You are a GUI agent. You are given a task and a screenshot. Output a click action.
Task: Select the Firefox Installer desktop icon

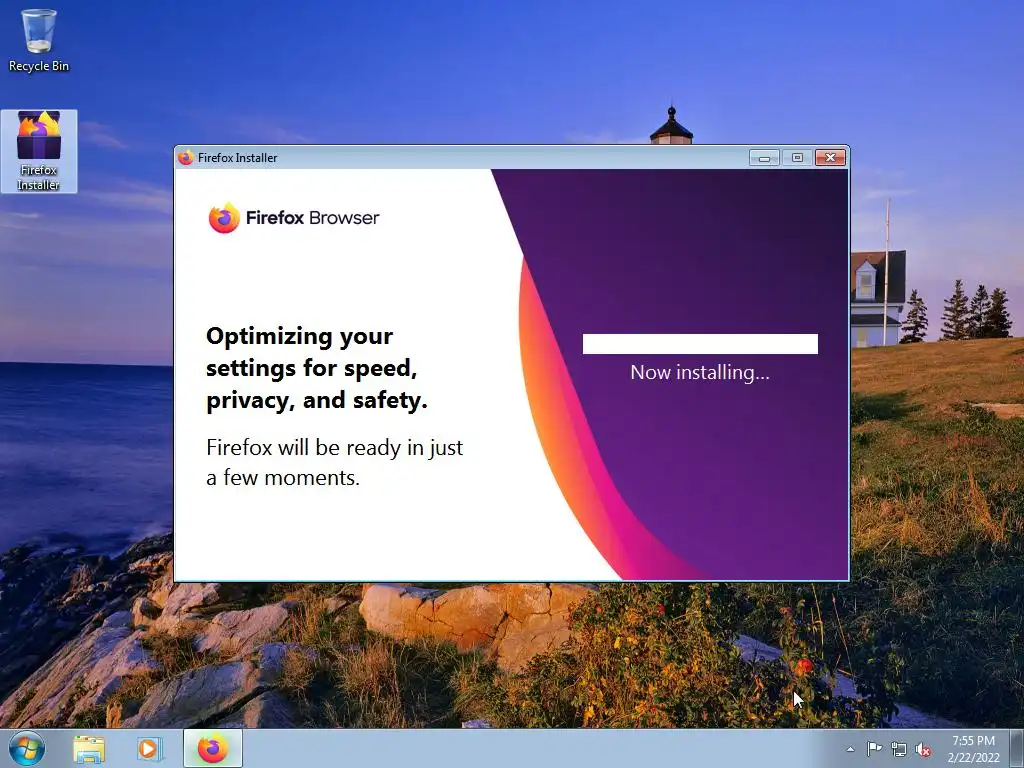point(39,151)
